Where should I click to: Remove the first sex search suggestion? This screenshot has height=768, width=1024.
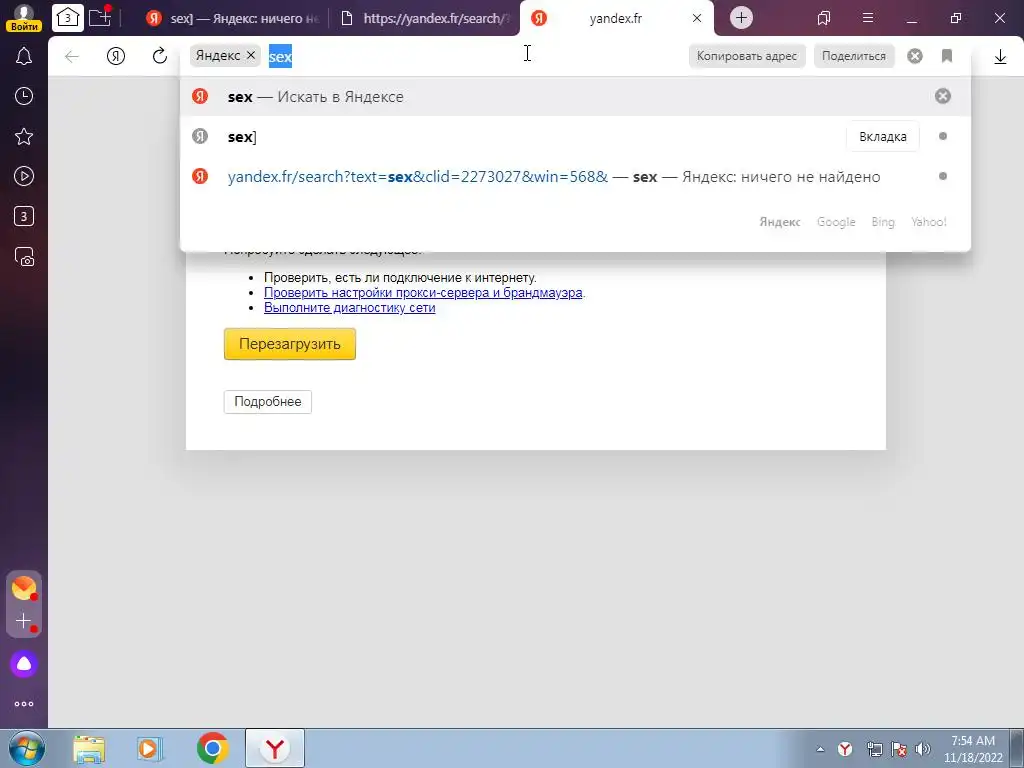pyautogui.click(x=942, y=97)
